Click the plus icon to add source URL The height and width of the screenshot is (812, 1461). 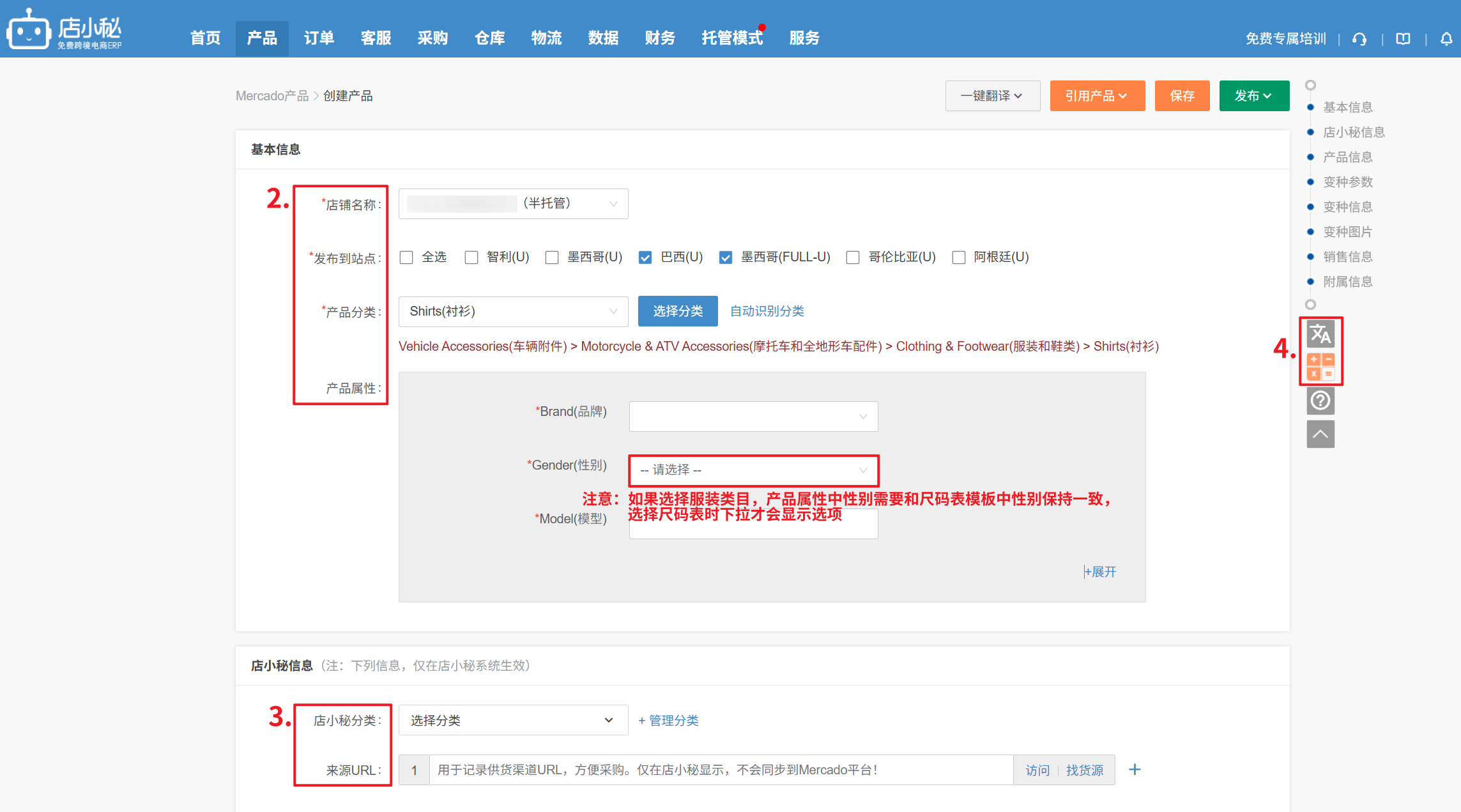pyautogui.click(x=1135, y=770)
